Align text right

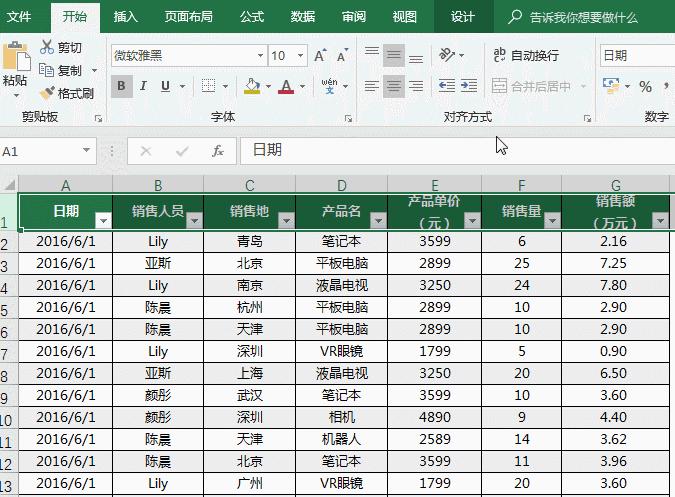(x=415, y=86)
